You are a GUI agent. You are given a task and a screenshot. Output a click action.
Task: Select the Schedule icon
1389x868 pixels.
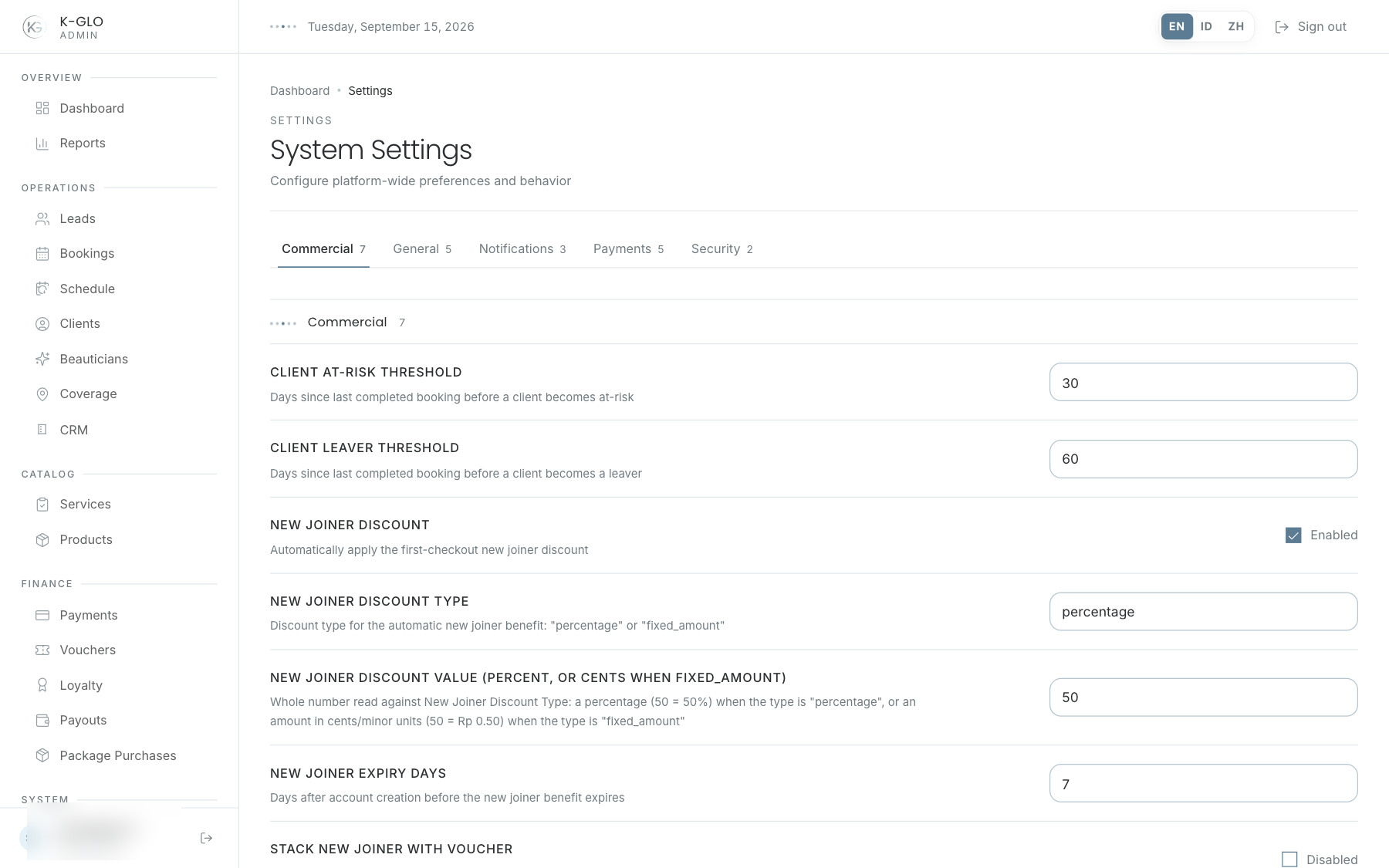pyautogui.click(x=42, y=289)
